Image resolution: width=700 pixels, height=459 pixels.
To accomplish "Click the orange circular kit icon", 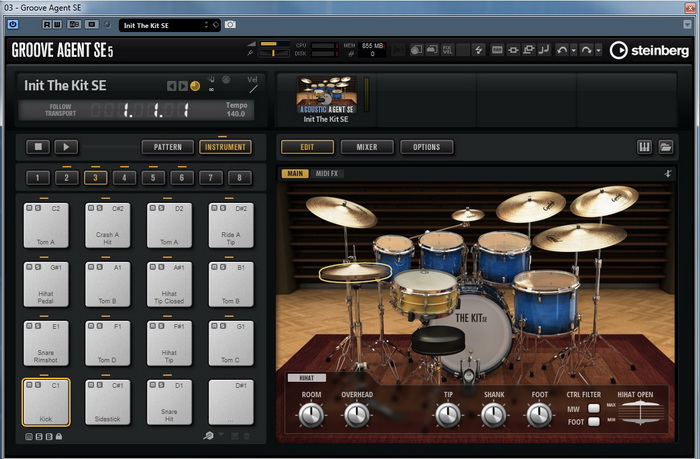I will 195,86.
